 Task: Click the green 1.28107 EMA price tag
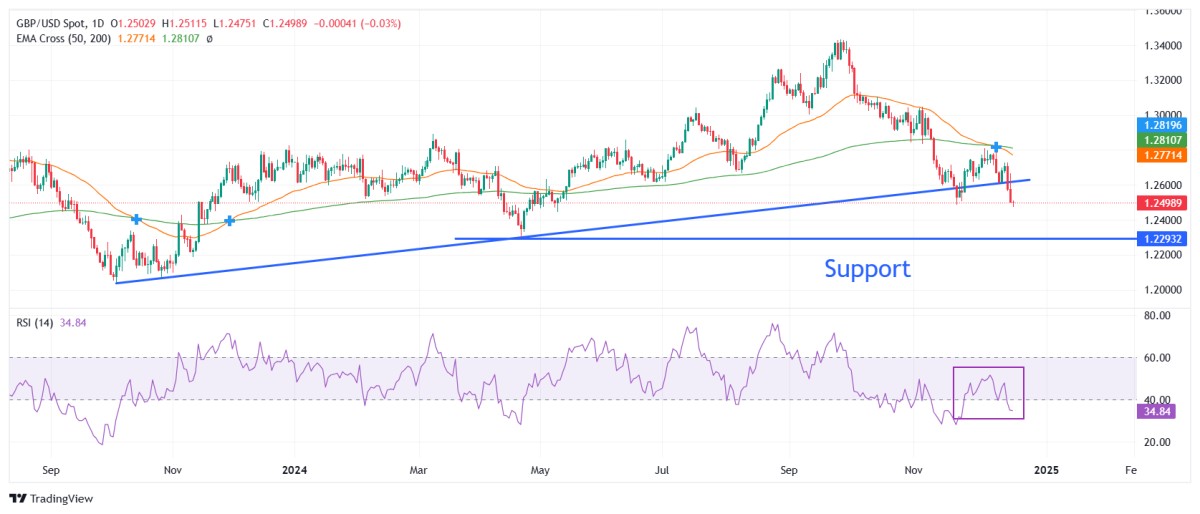tap(1166, 141)
